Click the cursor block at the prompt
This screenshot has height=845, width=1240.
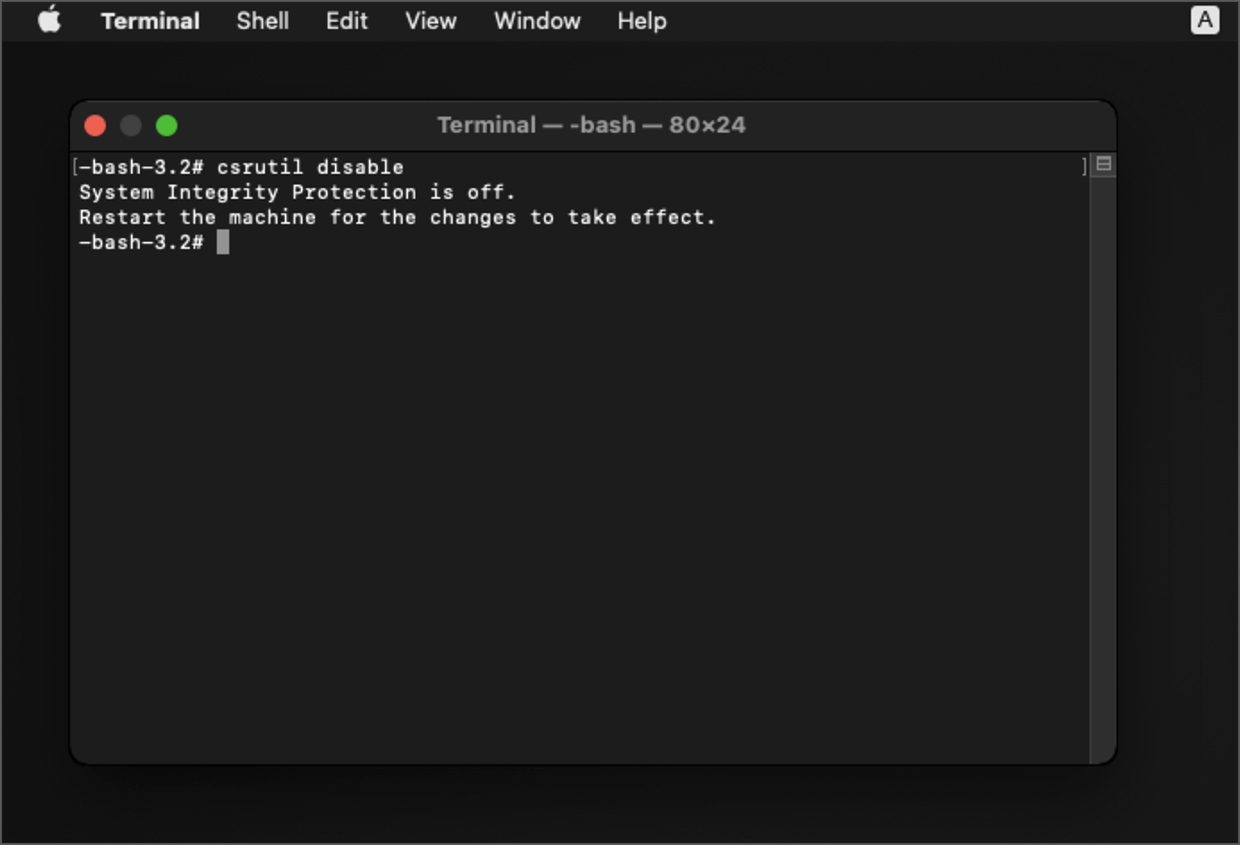[223, 242]
